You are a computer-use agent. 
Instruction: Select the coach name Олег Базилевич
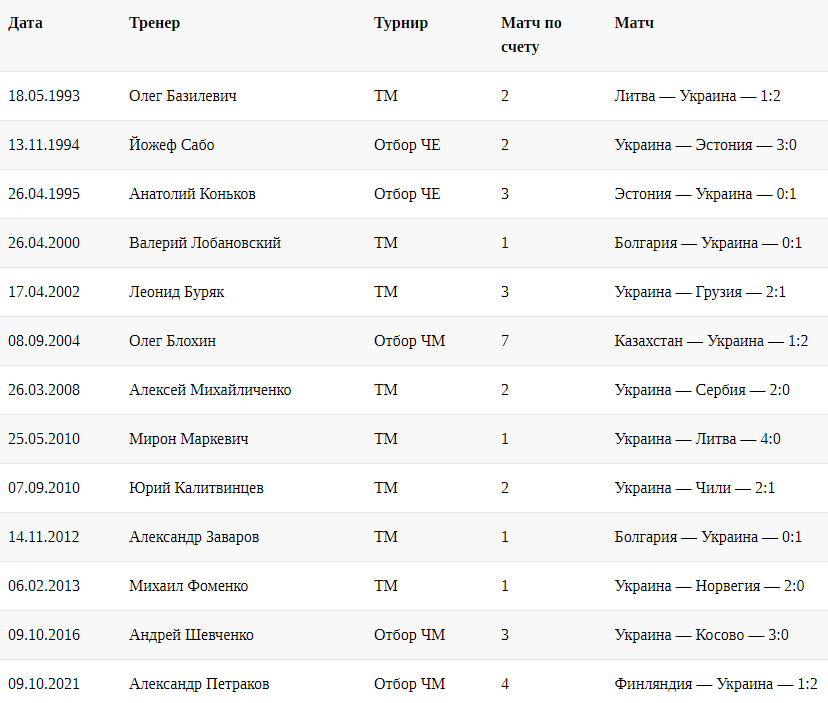click(x=183, y=96)
